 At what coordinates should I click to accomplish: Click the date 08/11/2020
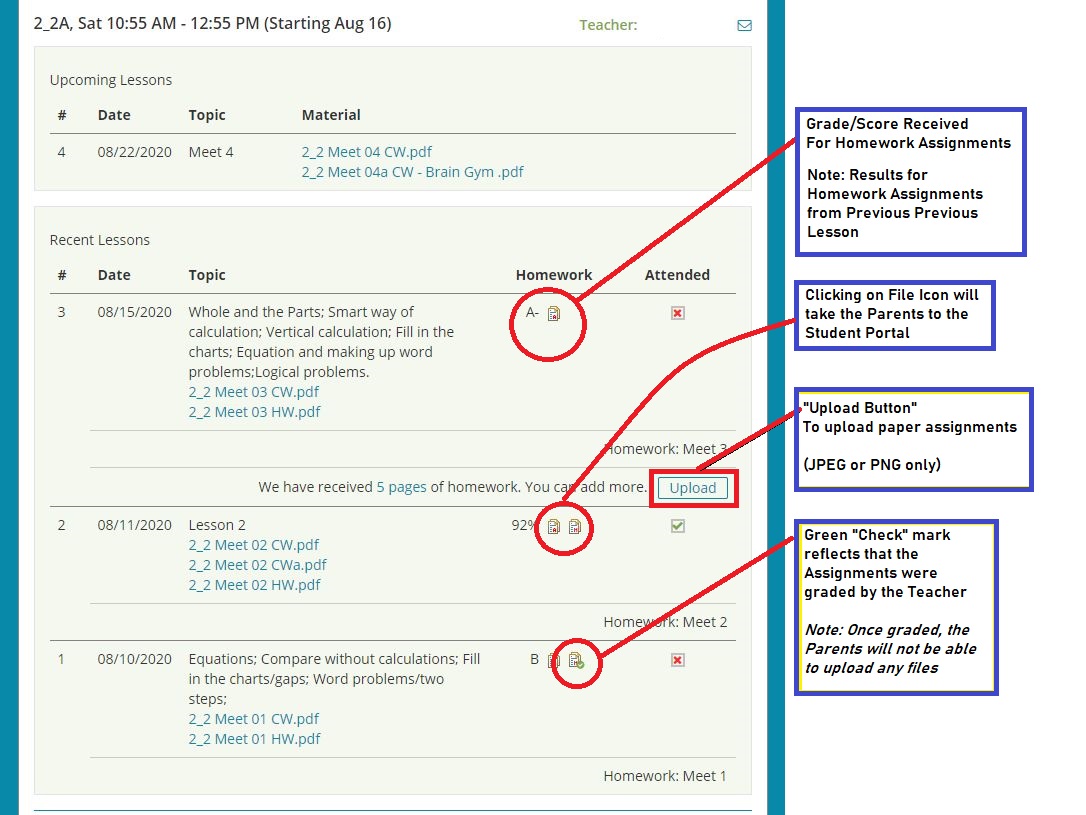134,525
